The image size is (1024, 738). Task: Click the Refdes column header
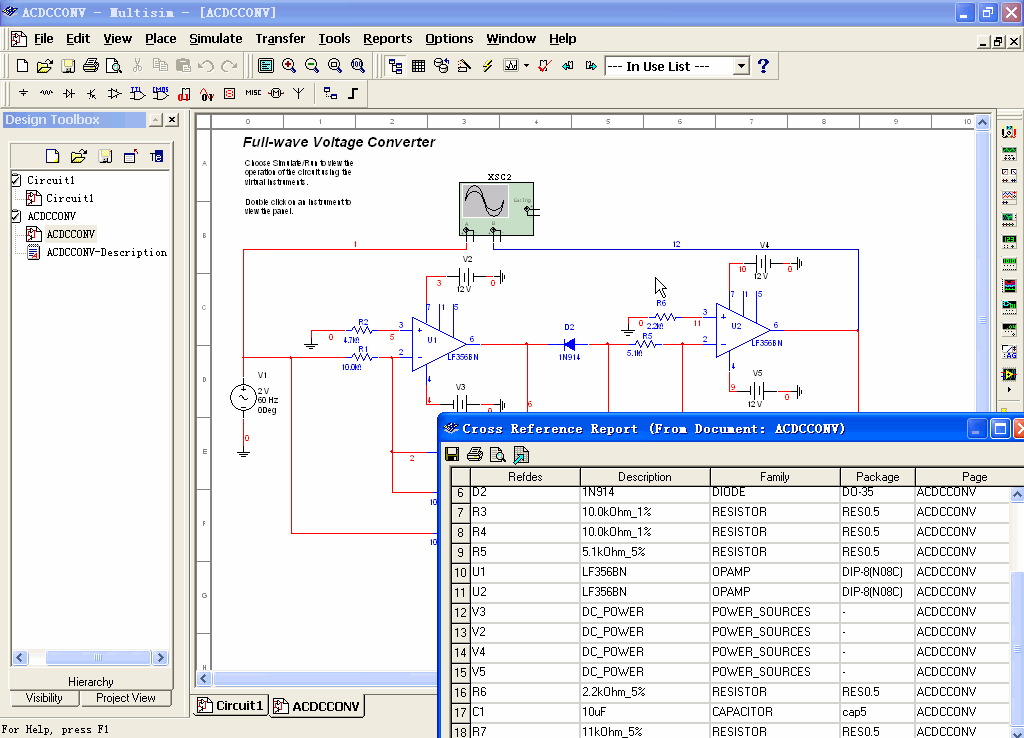[525, 477]
